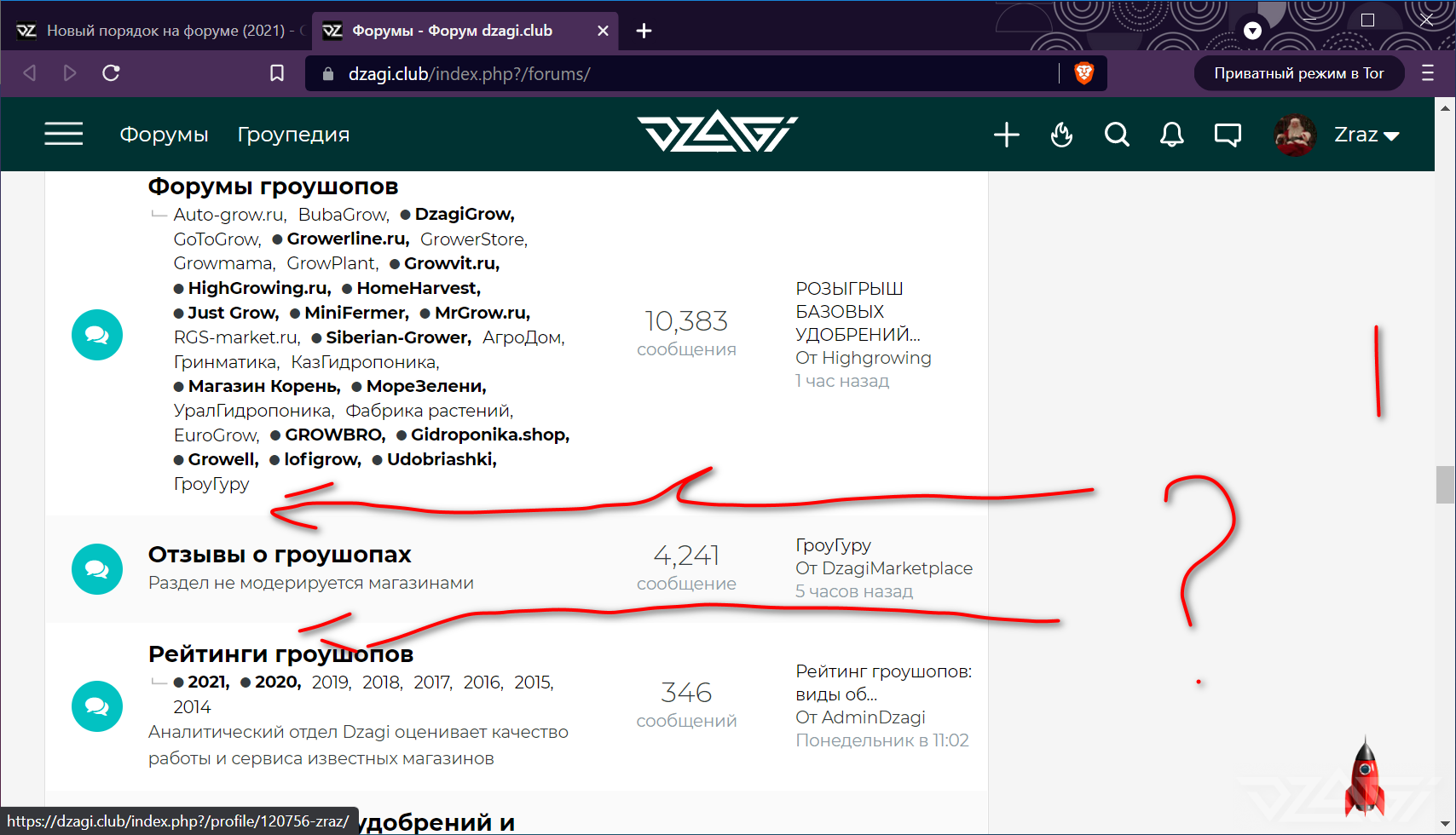Open the GrowerStore subforum

click(473, 239)
